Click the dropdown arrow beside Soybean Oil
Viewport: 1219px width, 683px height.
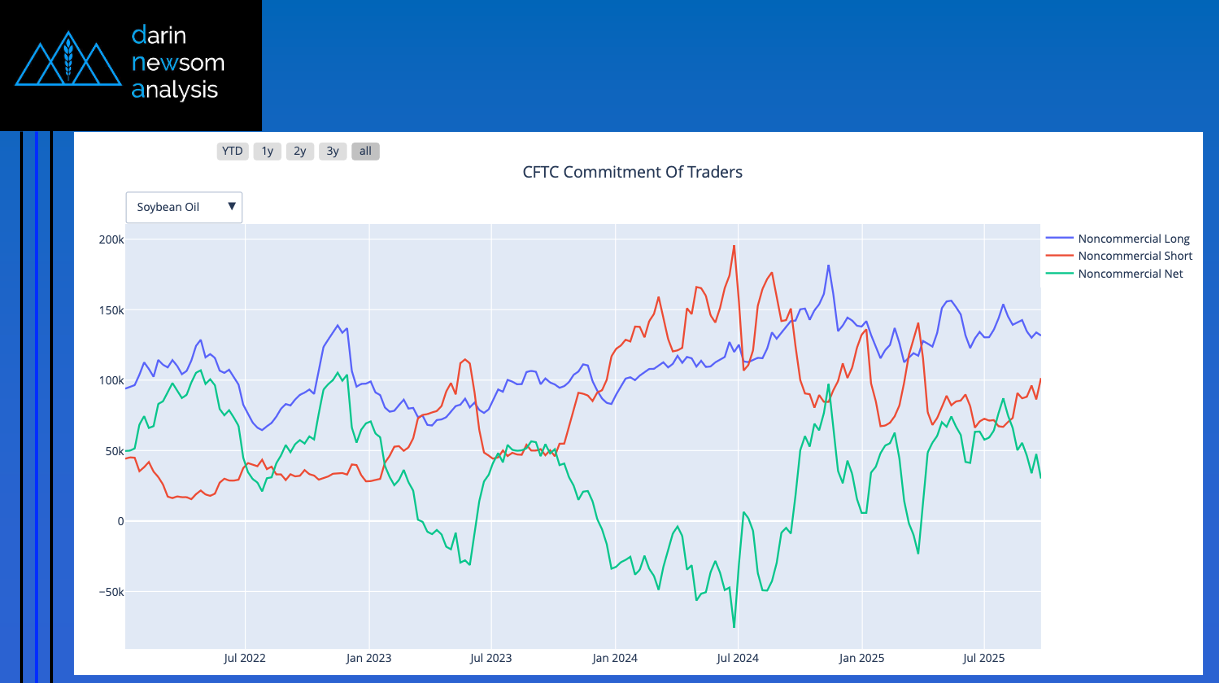[231, 207]
